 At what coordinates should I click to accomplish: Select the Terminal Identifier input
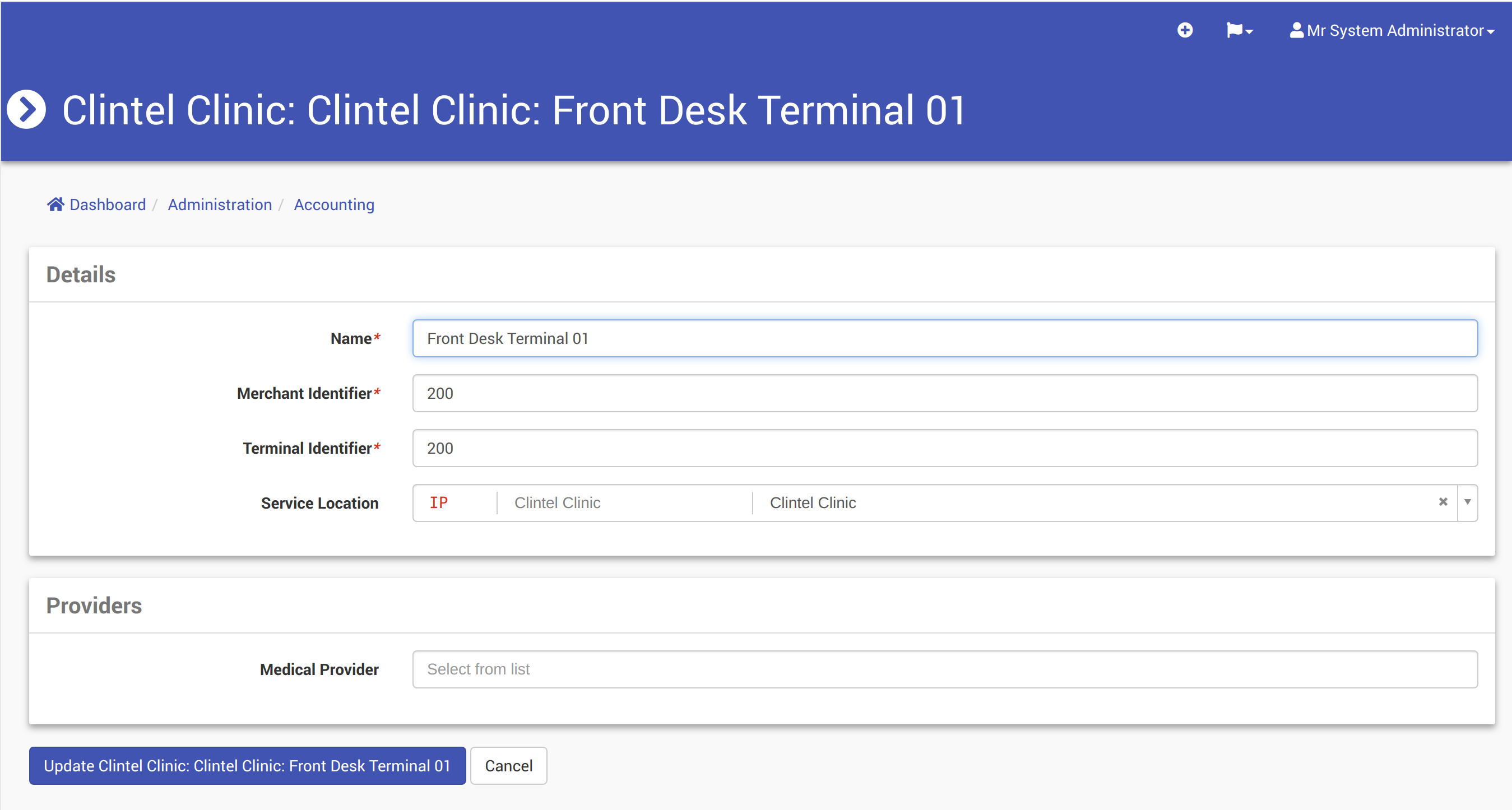point(944,448)
